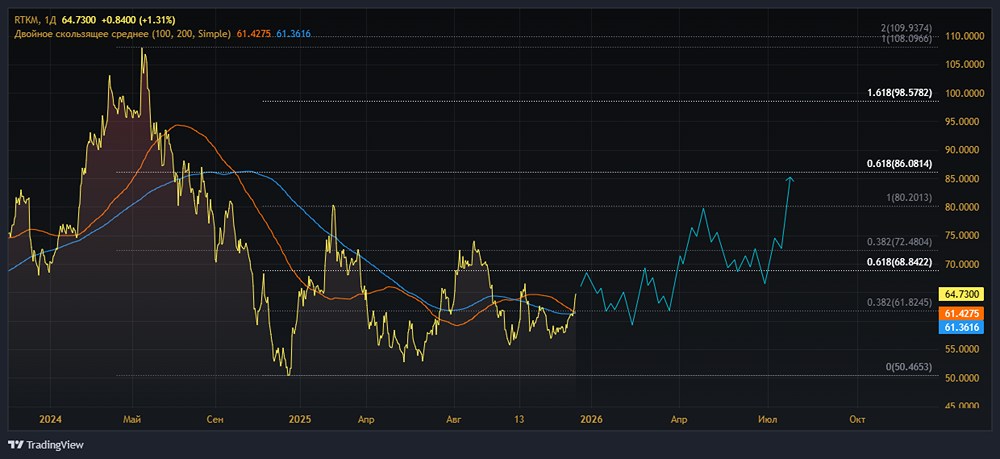Click the arrowhead ending the cyan forecast line
Viewport: 1000px width, 459px height.
coord(790,178)
